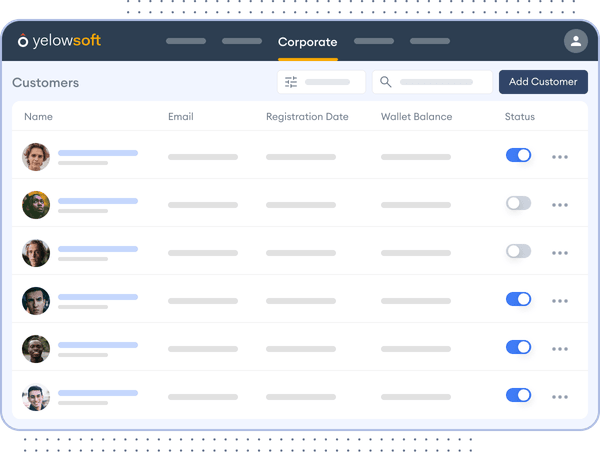Disable fifth customer's status toggle
The image size is (600, 452).
point(518,347)
